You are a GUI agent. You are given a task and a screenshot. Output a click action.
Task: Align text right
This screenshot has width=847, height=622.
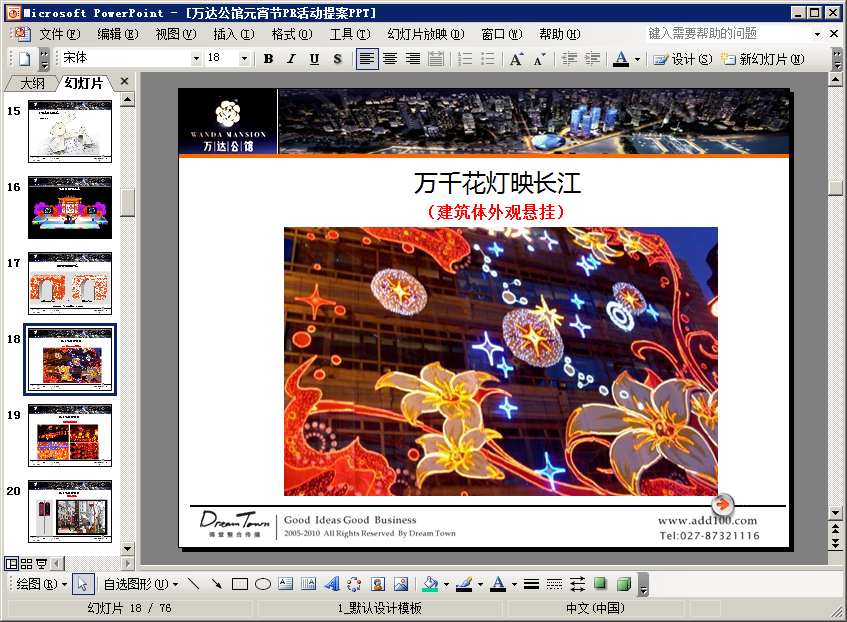pos(413,59)
